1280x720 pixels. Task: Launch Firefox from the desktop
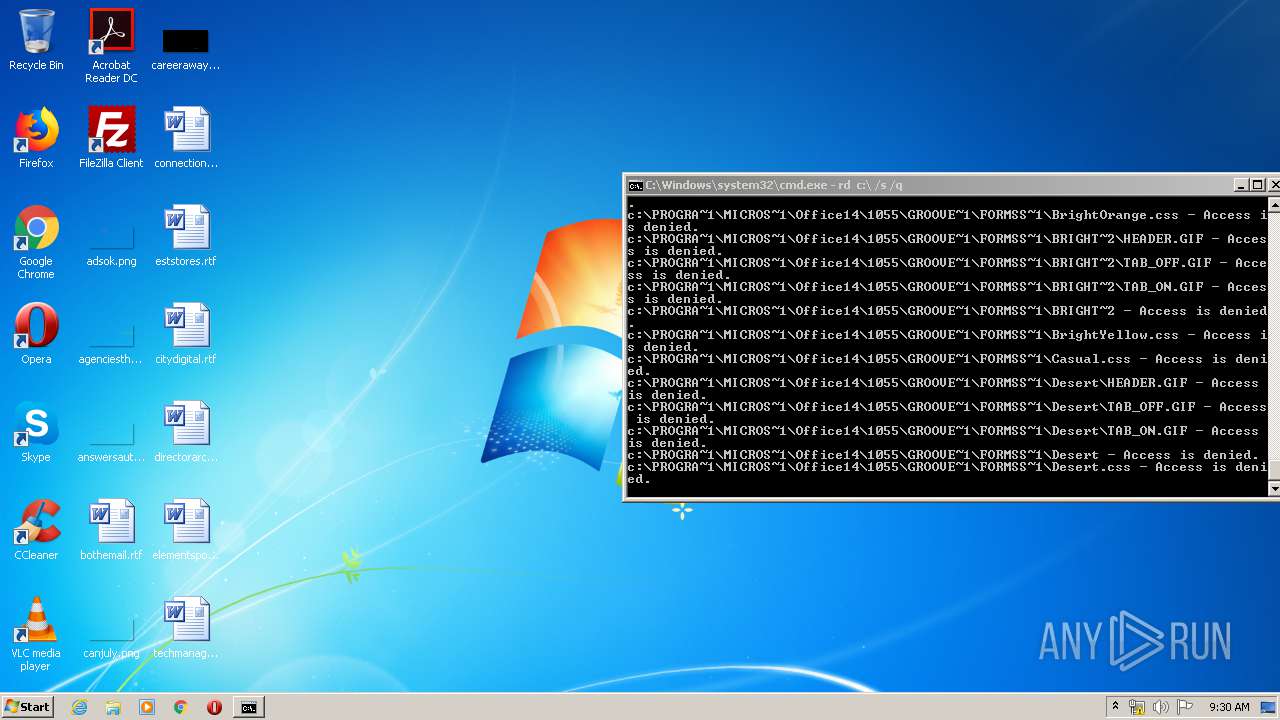tap(36, 138)
